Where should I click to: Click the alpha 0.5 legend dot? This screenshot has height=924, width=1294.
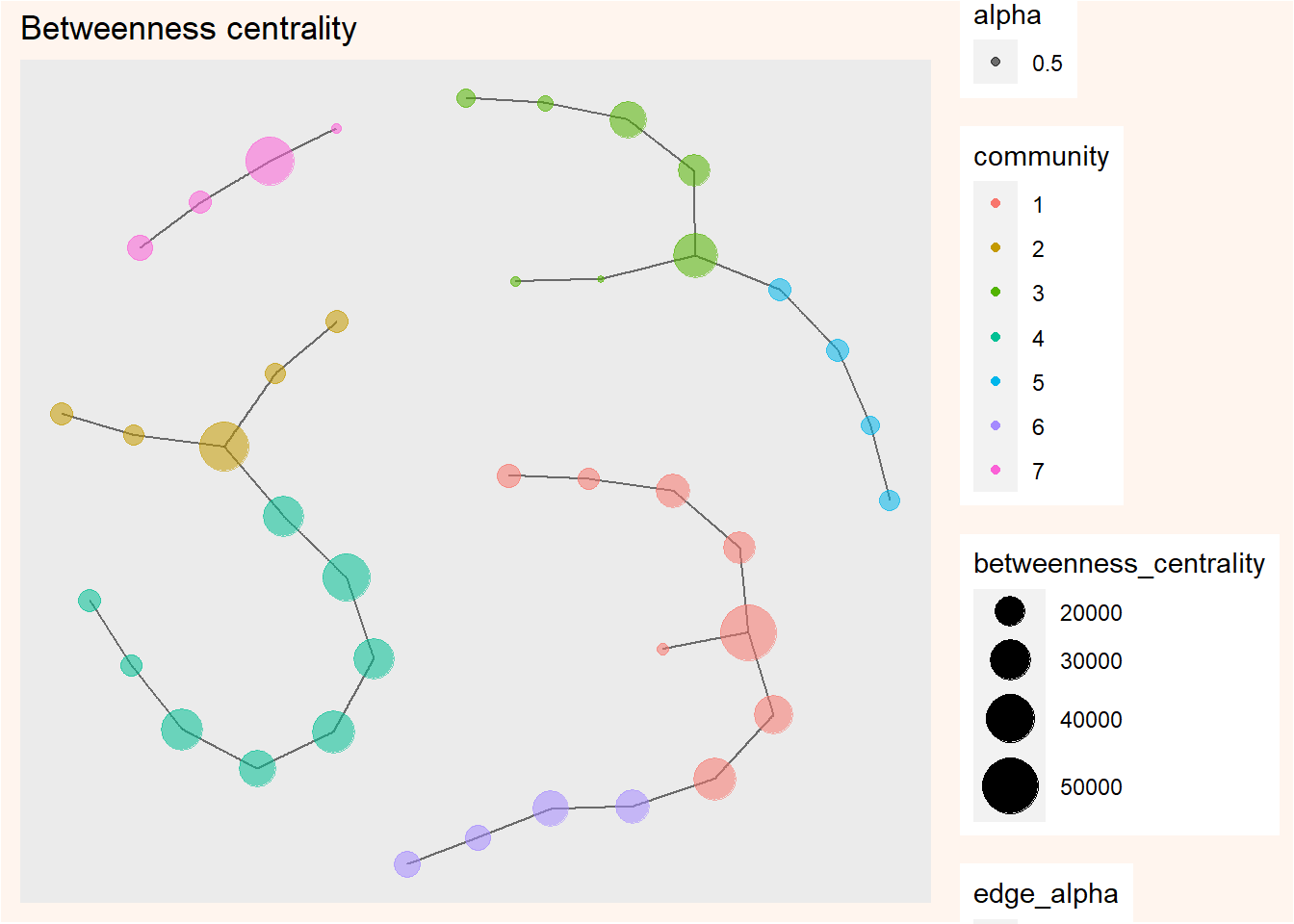coord(996,63)
